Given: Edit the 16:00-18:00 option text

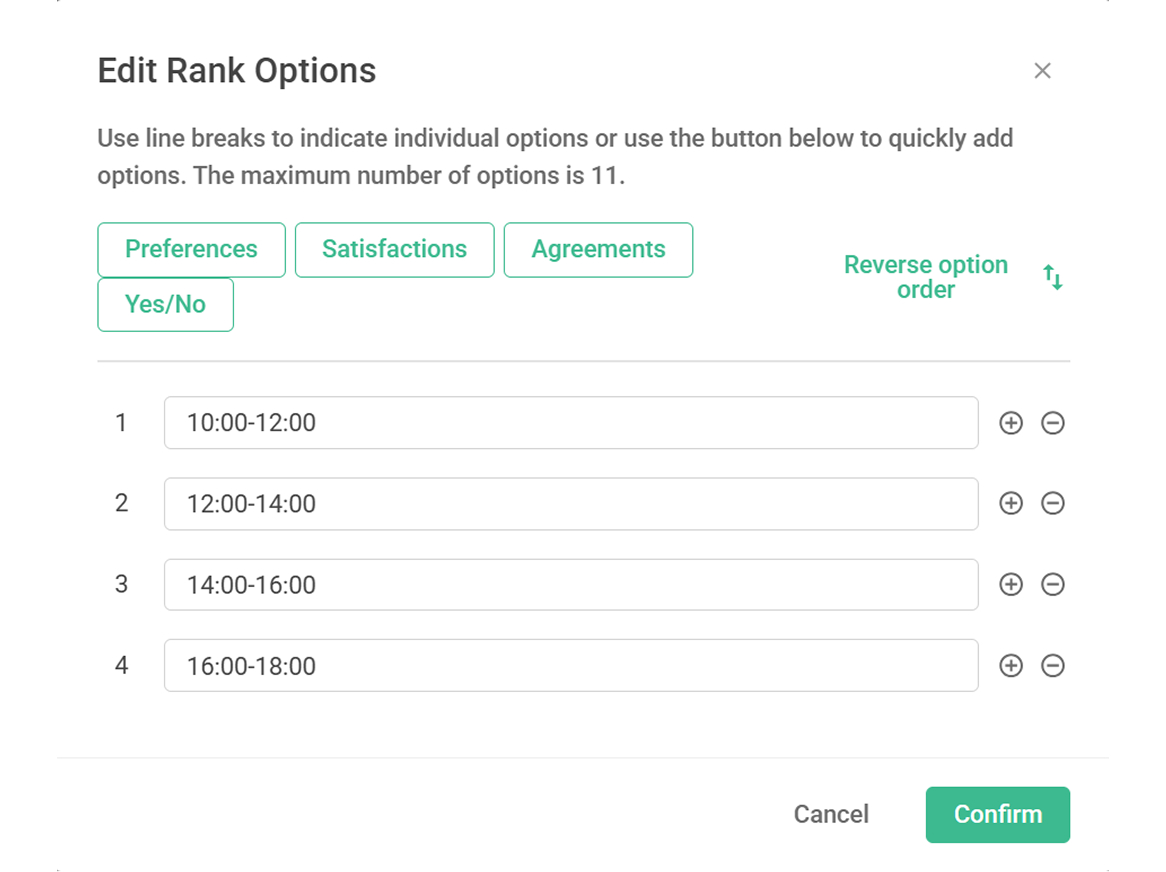Looking at the screenshot, I should [x=570, y=665].
